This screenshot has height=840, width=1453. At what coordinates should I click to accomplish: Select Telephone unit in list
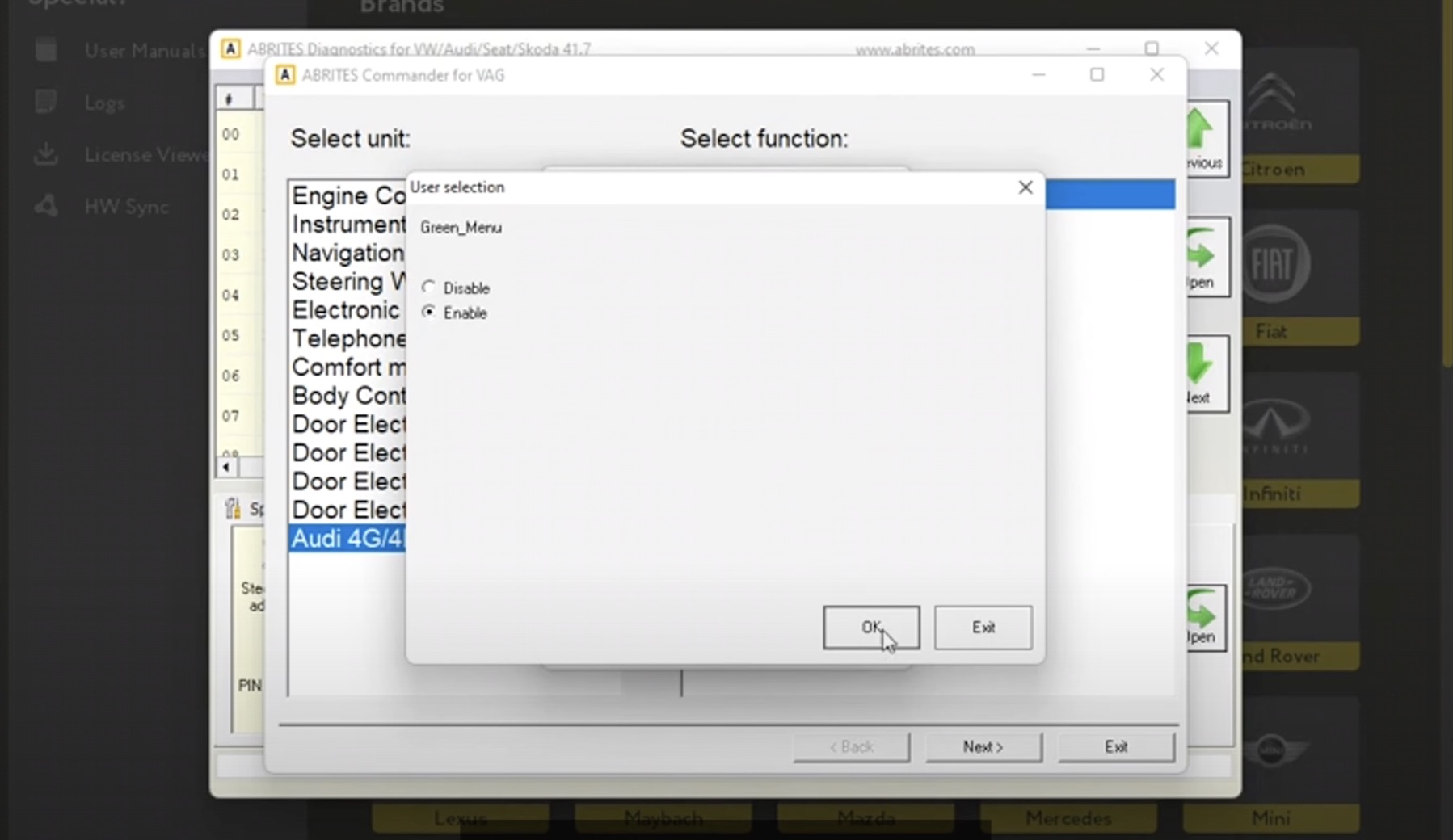point(348,338)
